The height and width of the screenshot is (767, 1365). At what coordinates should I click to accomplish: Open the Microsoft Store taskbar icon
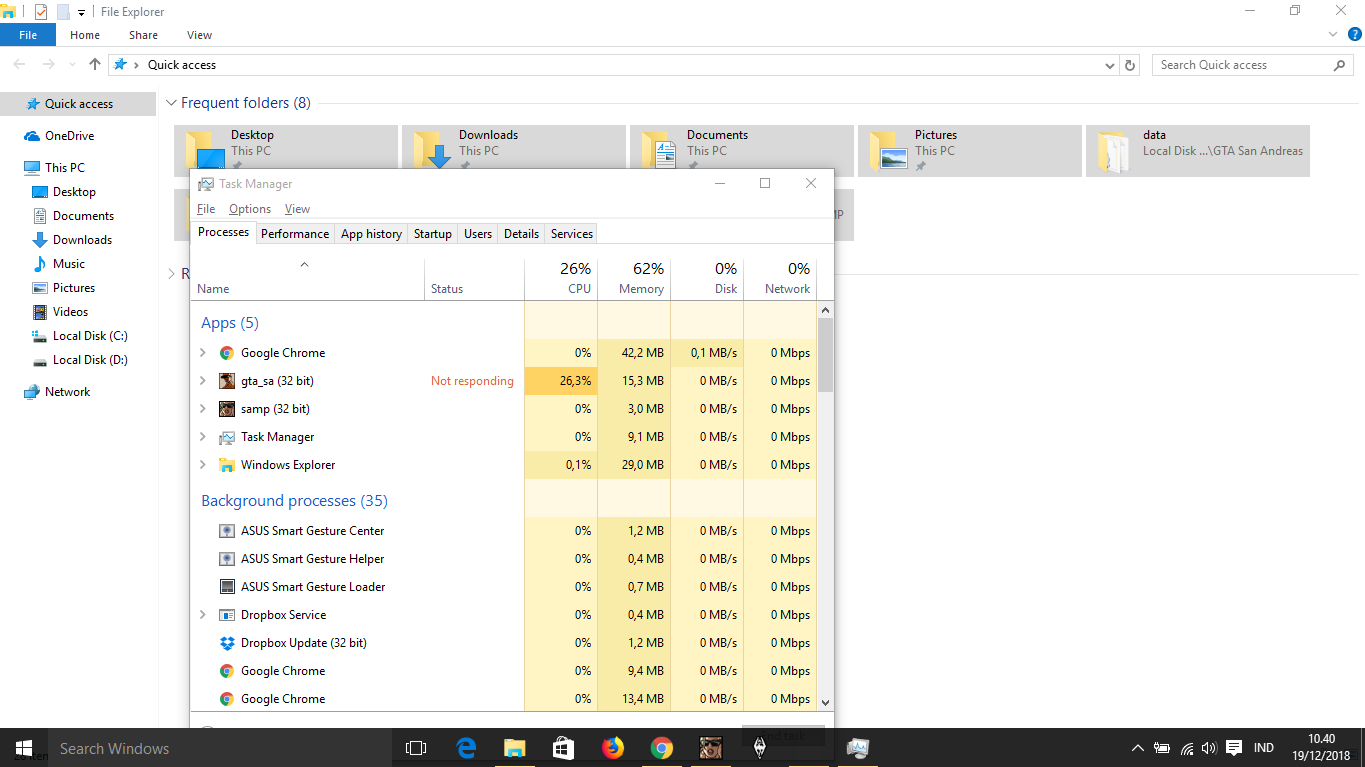(x=563, y=748)
